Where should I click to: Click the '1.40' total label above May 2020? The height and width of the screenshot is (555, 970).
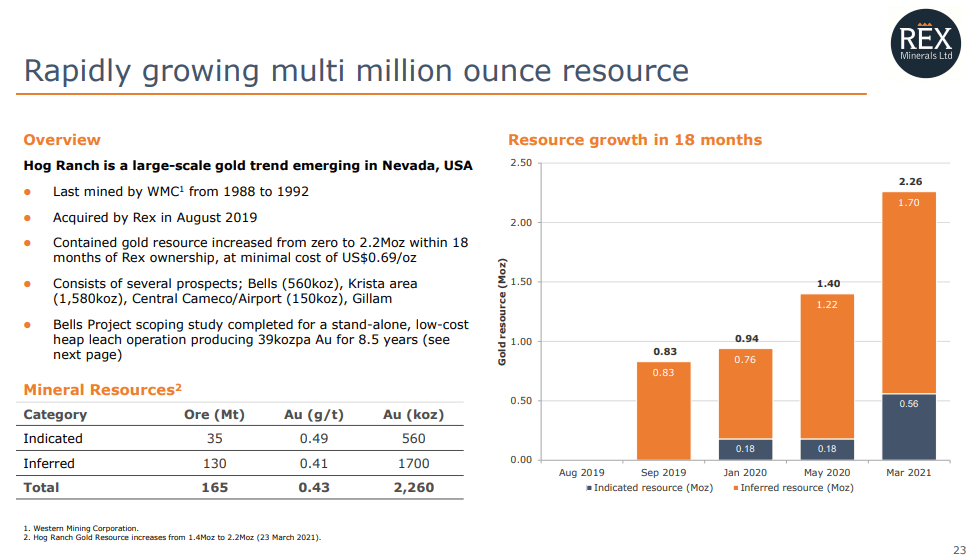(828, 284)
